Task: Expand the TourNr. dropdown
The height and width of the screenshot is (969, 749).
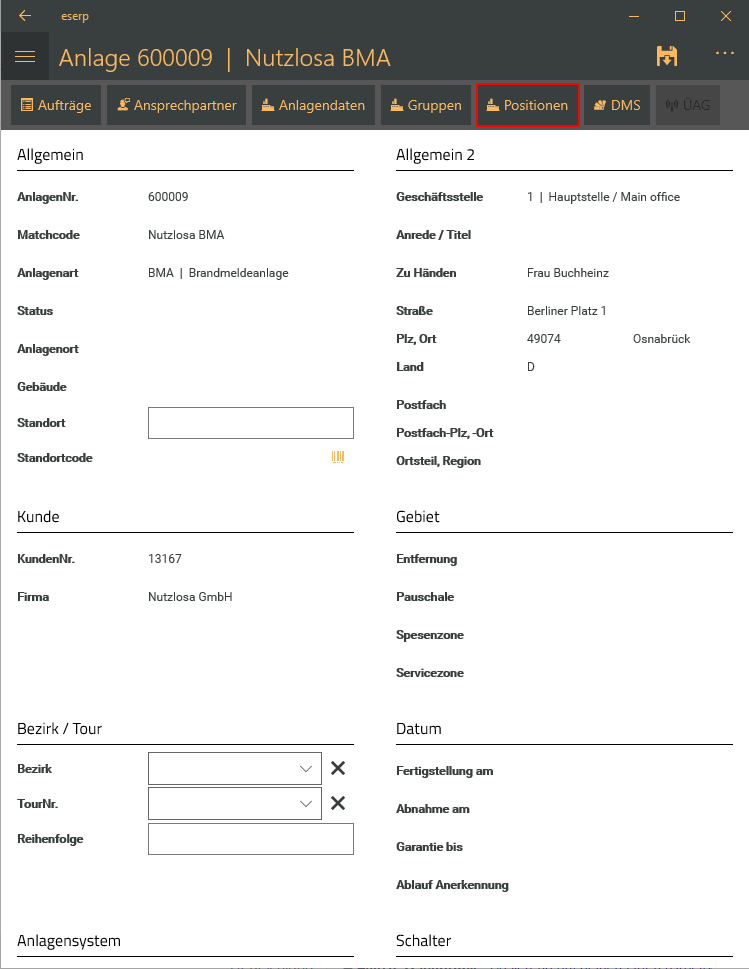Action: 305,803
